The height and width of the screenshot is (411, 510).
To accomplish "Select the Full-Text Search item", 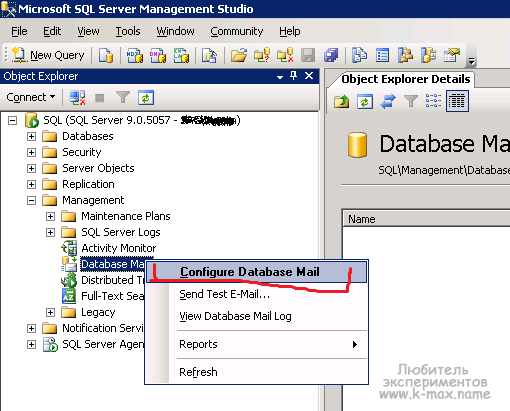I will click(112, 296).
